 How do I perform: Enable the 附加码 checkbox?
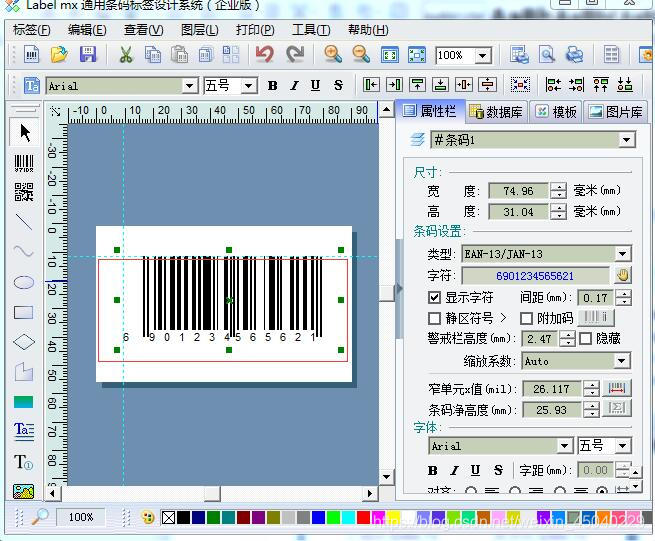(x=526, y=318)
